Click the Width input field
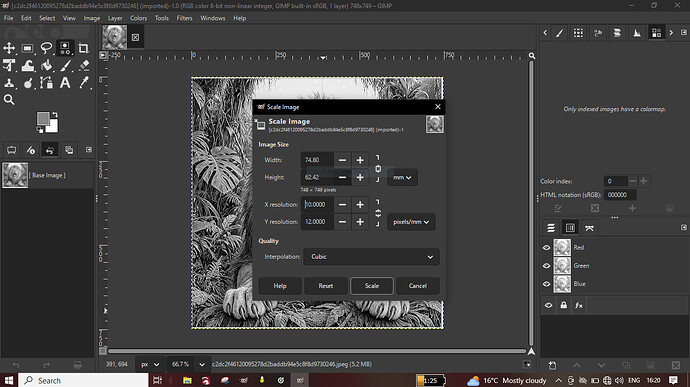Screen dimensions: 690x387 click(x=317, y=160)
